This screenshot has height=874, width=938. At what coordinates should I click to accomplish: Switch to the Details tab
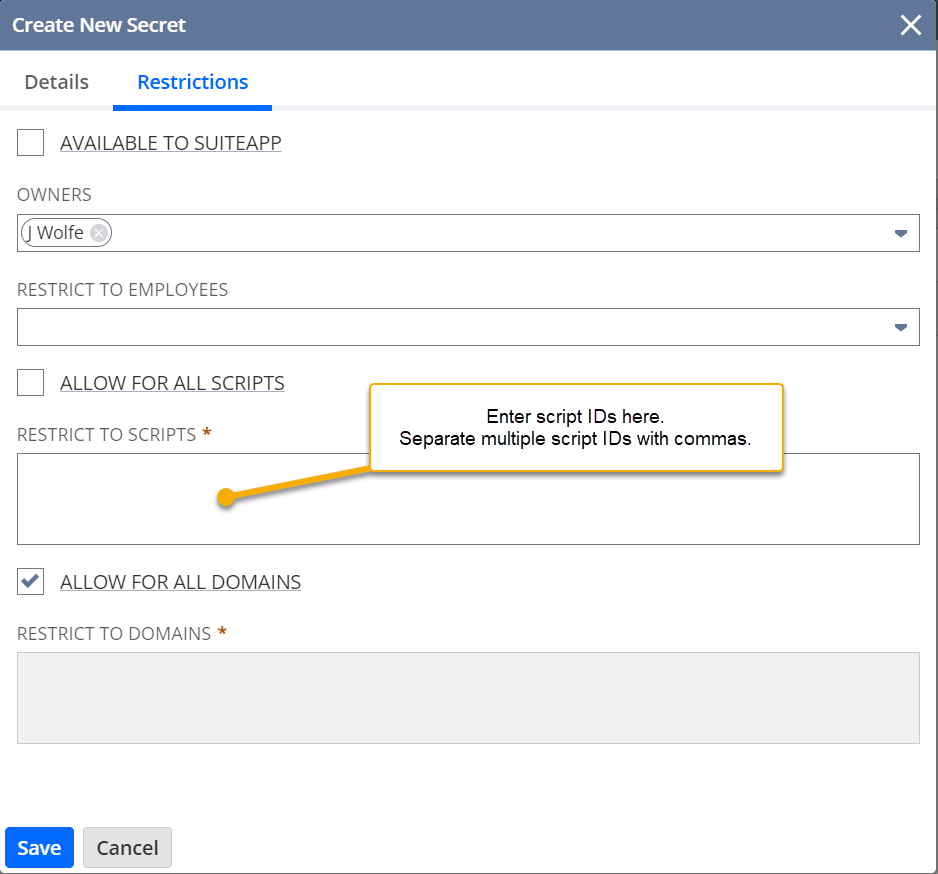57,82
